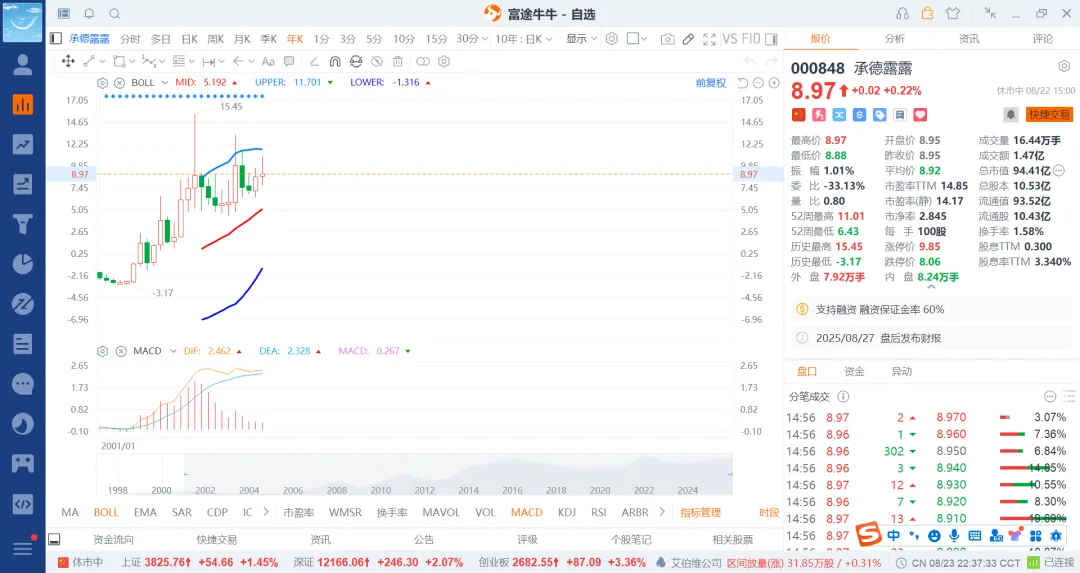Click the heart favorite icon
Image resolution: width=1080 pixels, height=573 pixels.
click(x=920, y=114)
